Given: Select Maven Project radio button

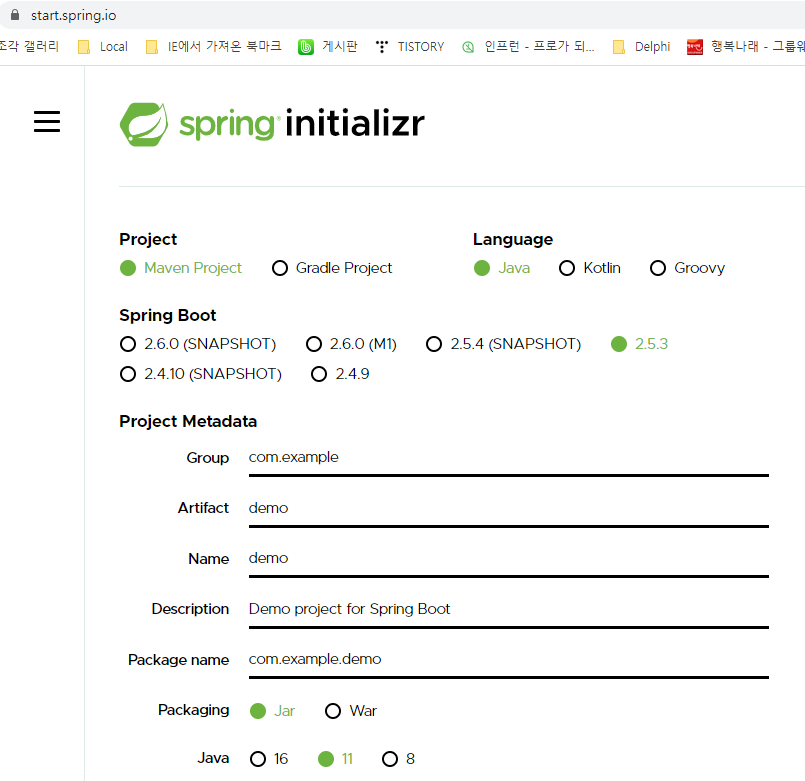Looking at the screenshot, I should [180, 268].
